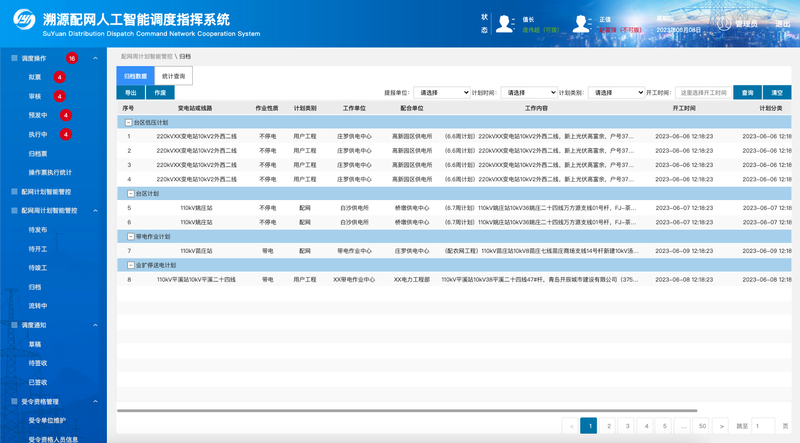The image size is (800, 443).
Task: Open 拟票 in the sidebar
Action: [35, 77]
